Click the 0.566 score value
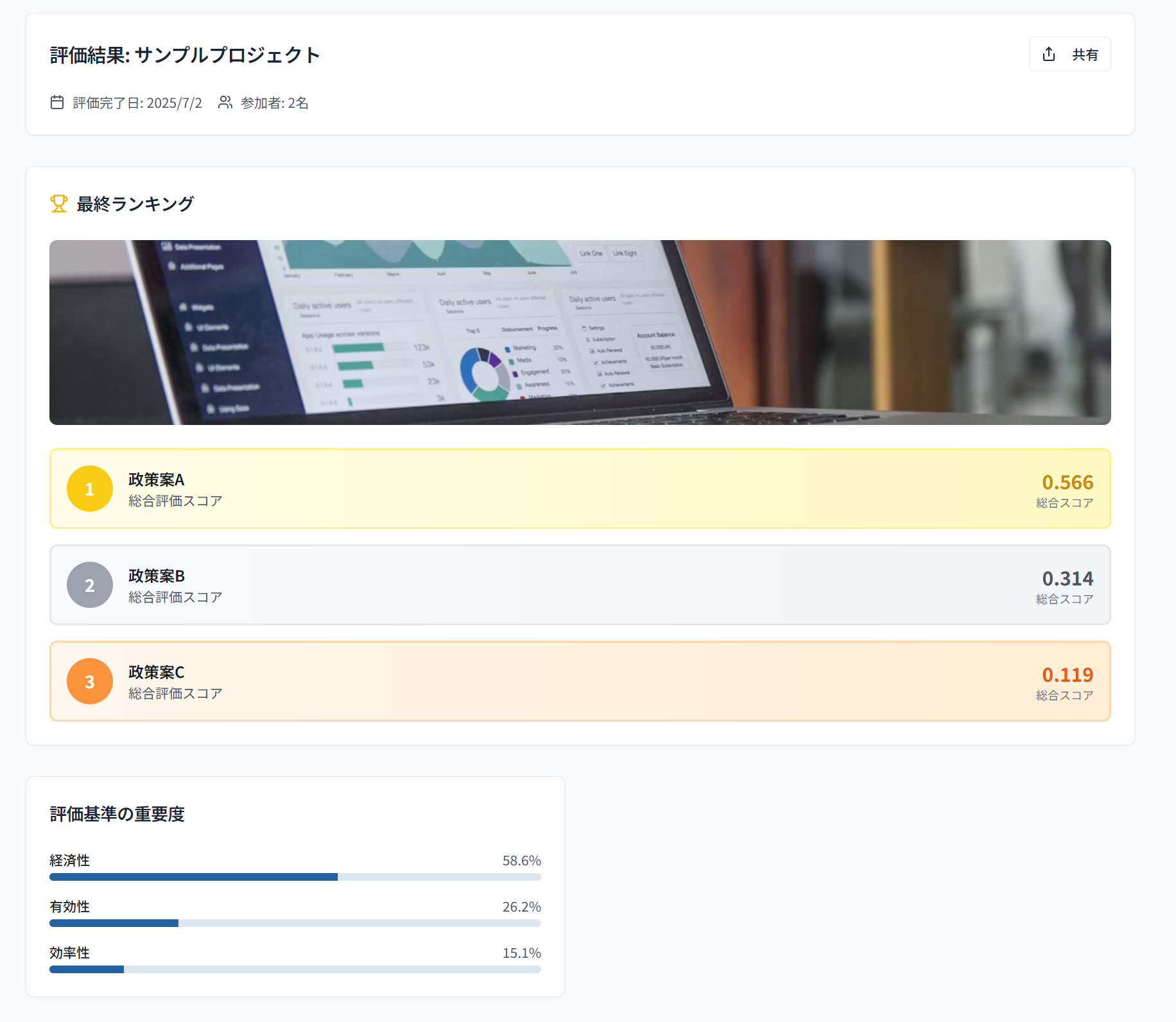The image size is (1176, 1022). [x=1068, y=482]
